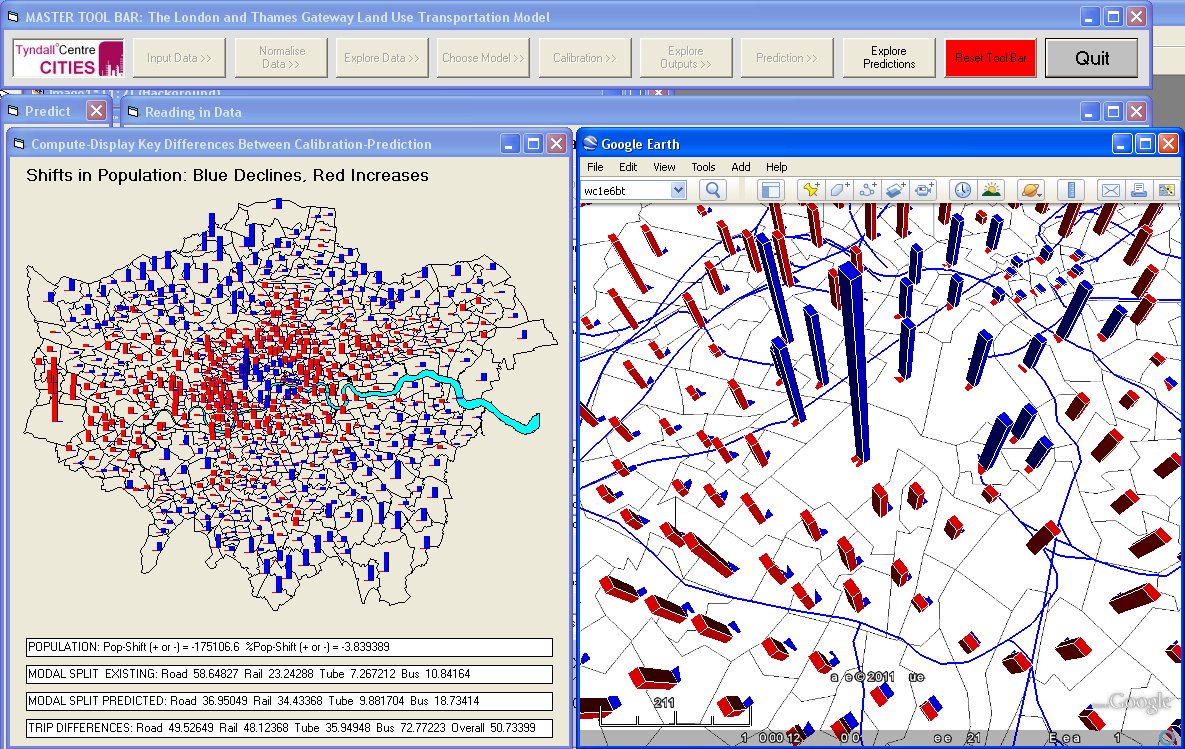Start the Record a Tour tool
The image size is (1185, 749).
click(x=923, y=190)
